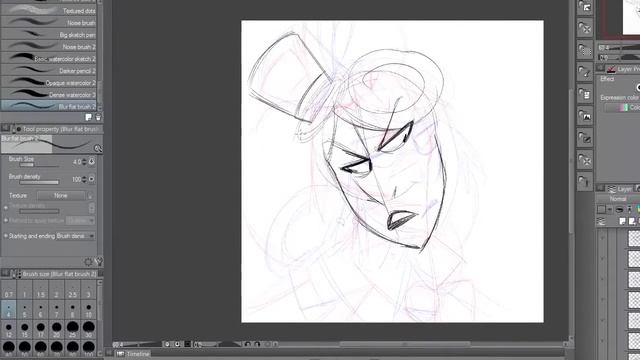Select the Noise brush sub tool
This screenshot has height=360, width=640.
tap(49, 23)
